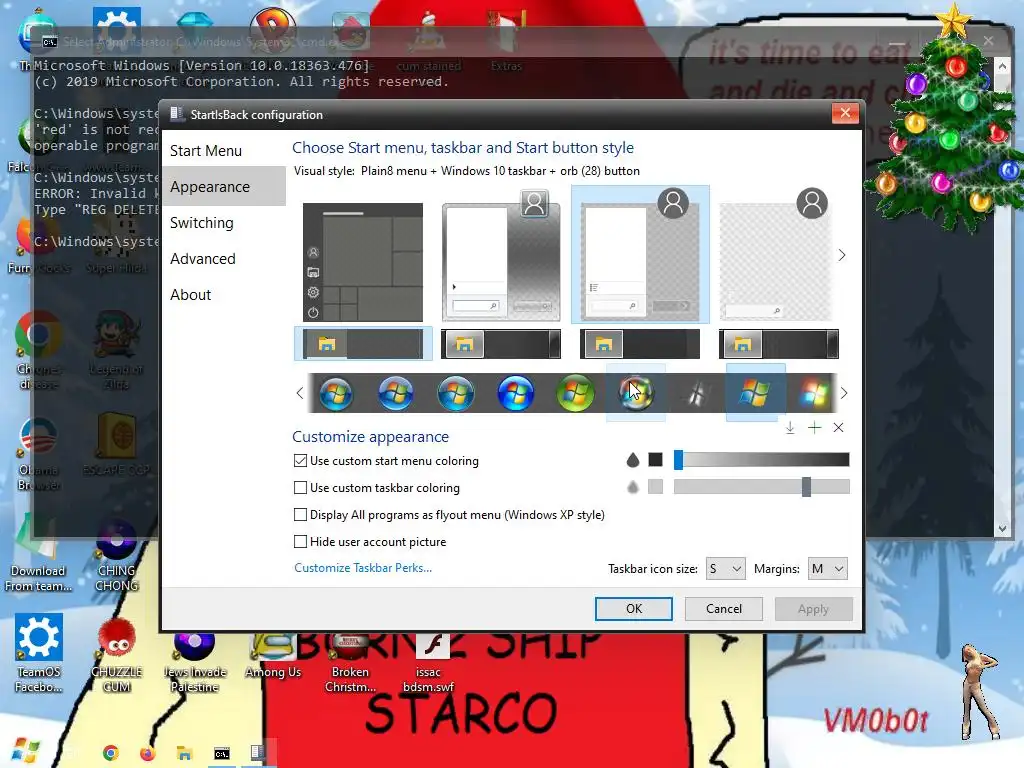The width and height of the screenshot is (1024, 768).
Task: Click the download start button images icon
Action: tap(790, 428)
